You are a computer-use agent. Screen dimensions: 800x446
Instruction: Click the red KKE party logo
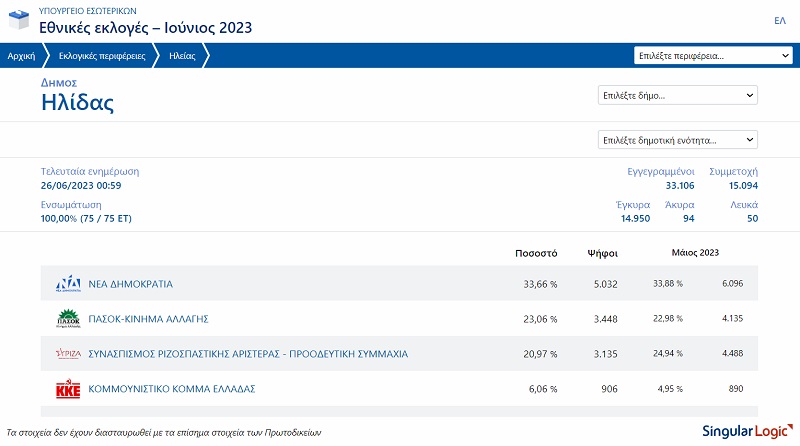point(68,389)
